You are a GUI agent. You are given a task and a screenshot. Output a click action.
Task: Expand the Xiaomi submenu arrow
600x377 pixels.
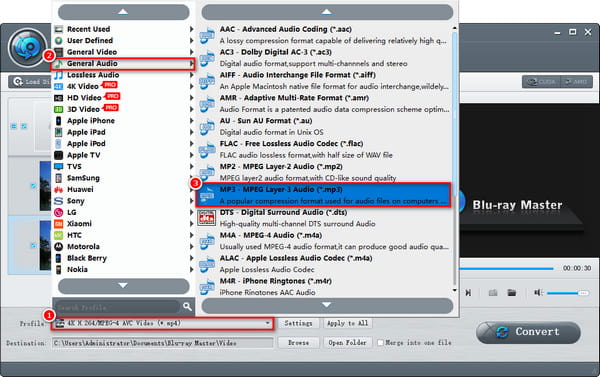pos(191,224)
